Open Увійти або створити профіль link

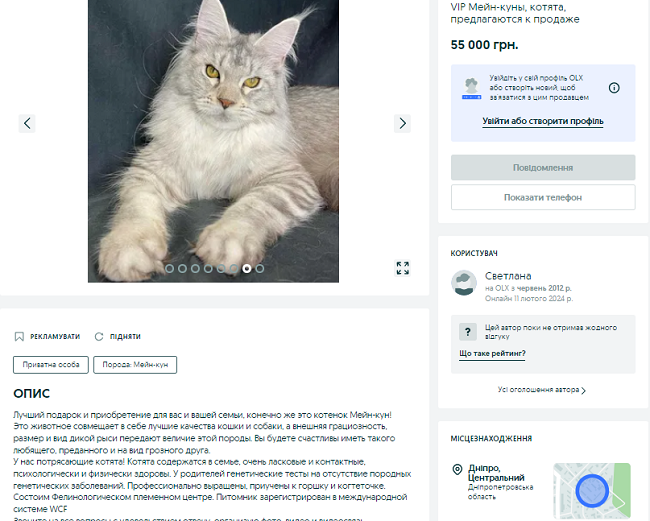tap(543, 121)
